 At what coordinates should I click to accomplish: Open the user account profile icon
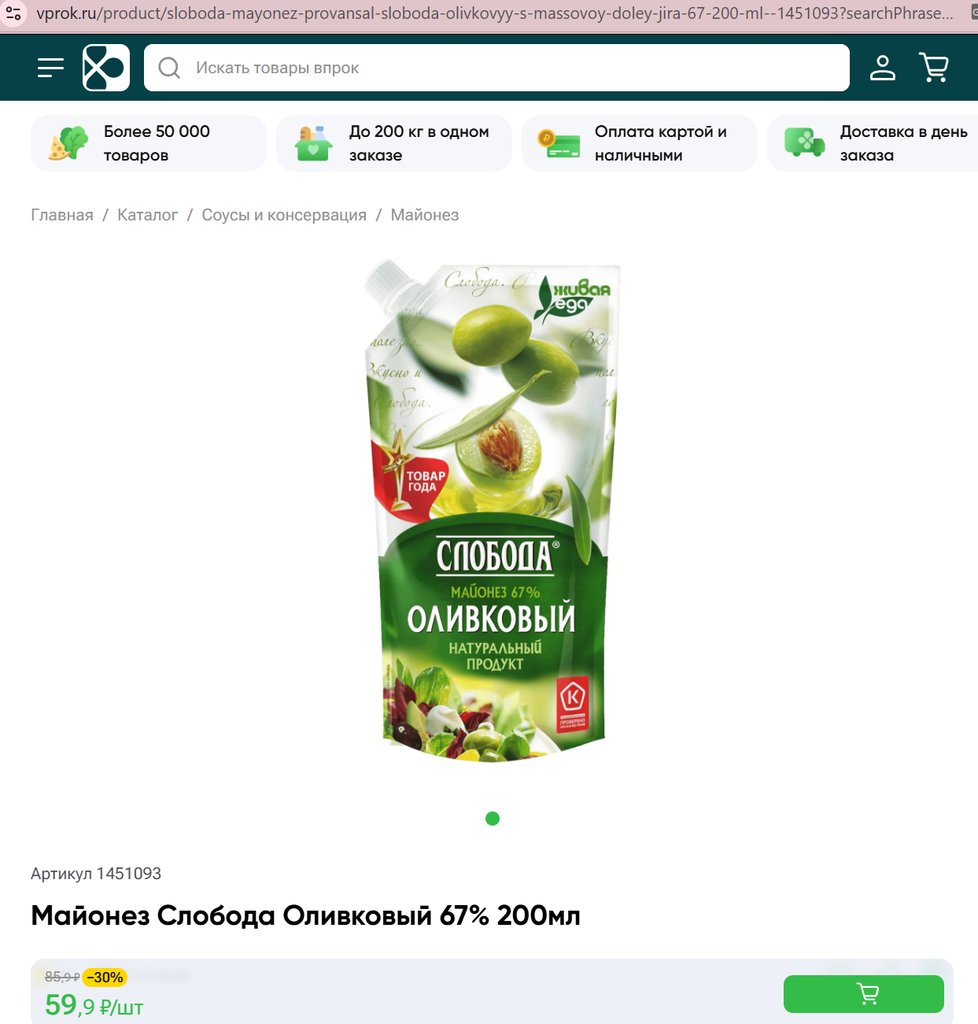click(882, 67)
